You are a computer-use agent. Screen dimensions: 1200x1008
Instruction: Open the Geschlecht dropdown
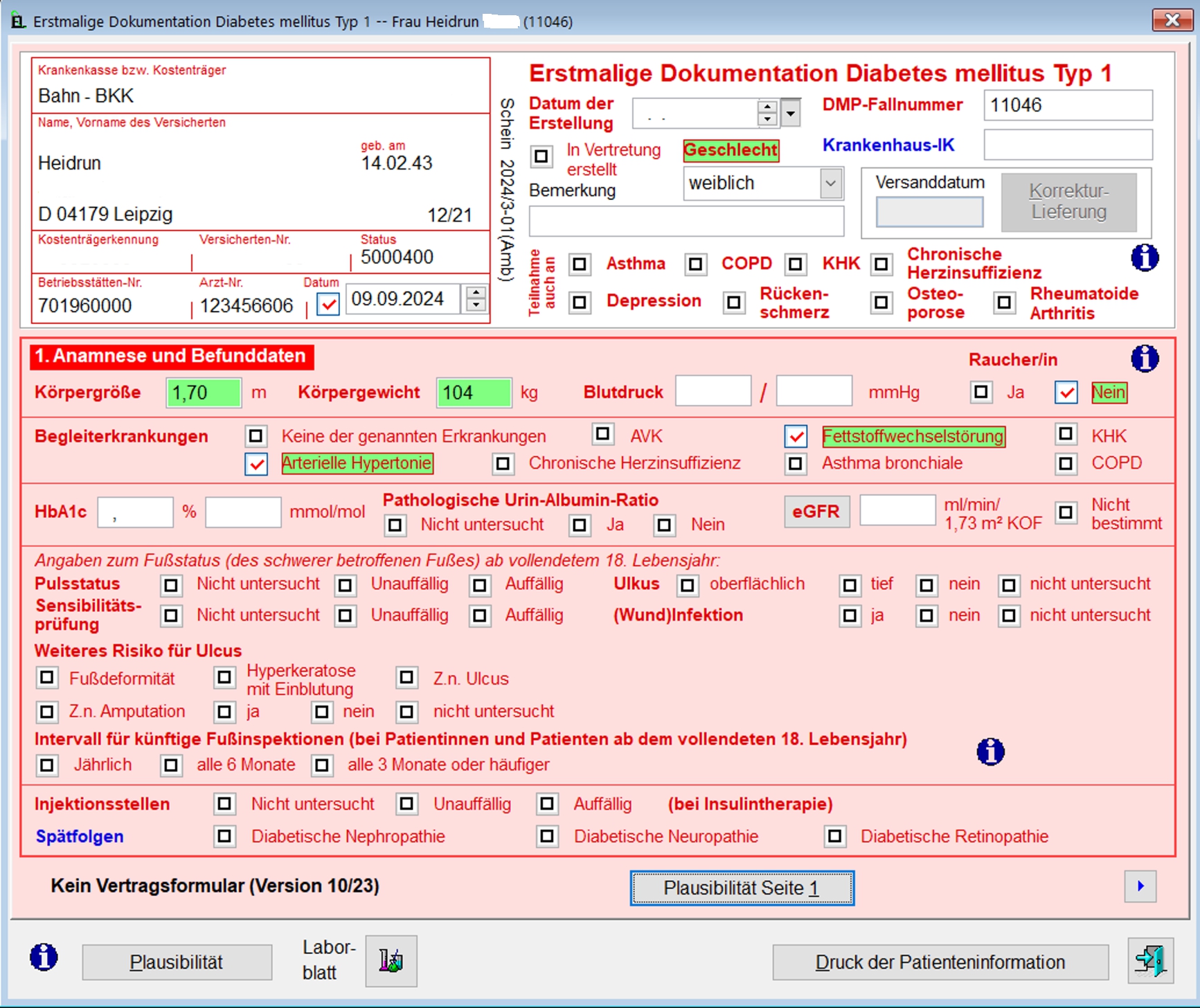[x=830, y=183]
